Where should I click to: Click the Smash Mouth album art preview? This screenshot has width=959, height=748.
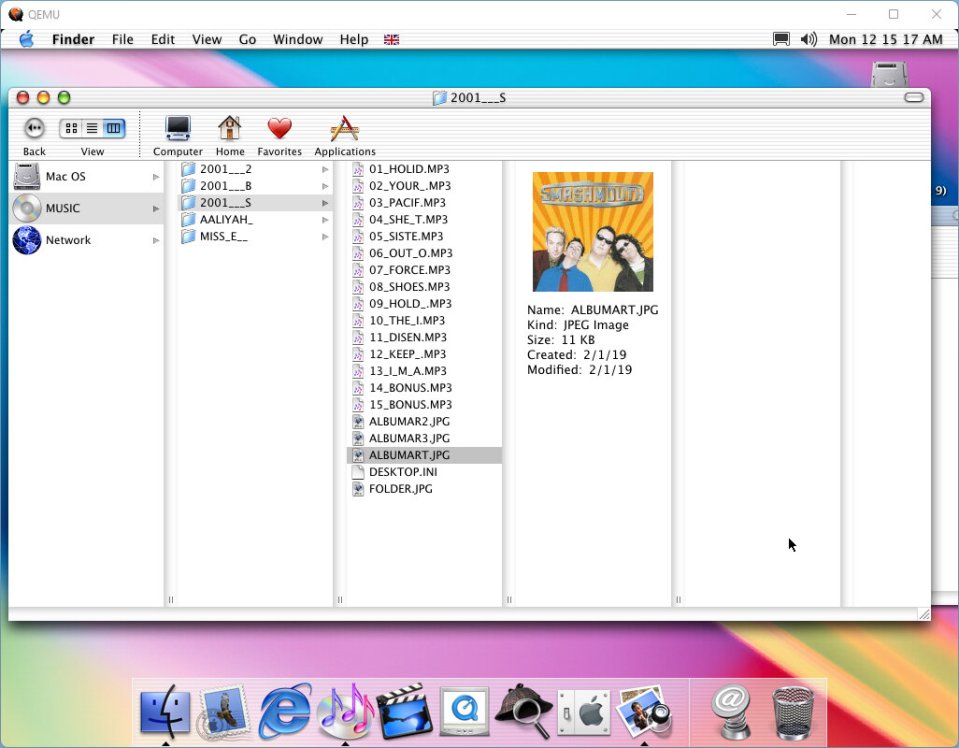click(x=592, y=232)
